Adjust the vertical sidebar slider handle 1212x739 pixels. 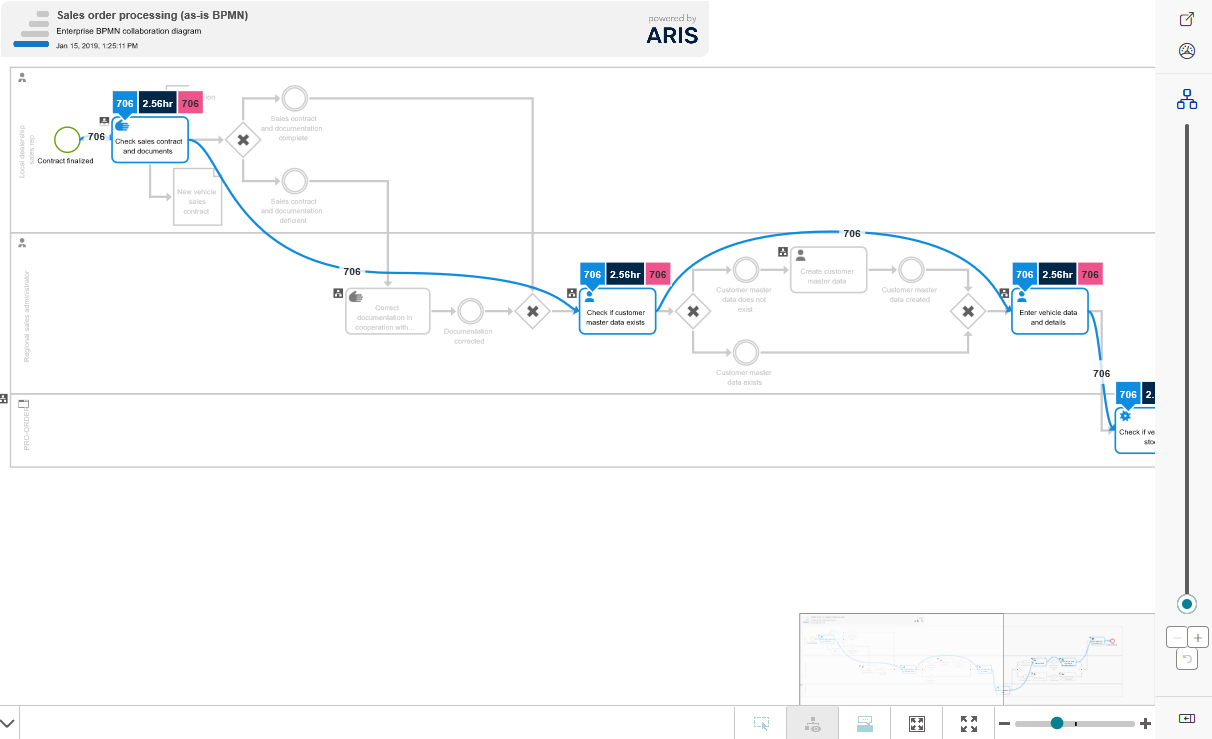click(x=1187, y=604)
